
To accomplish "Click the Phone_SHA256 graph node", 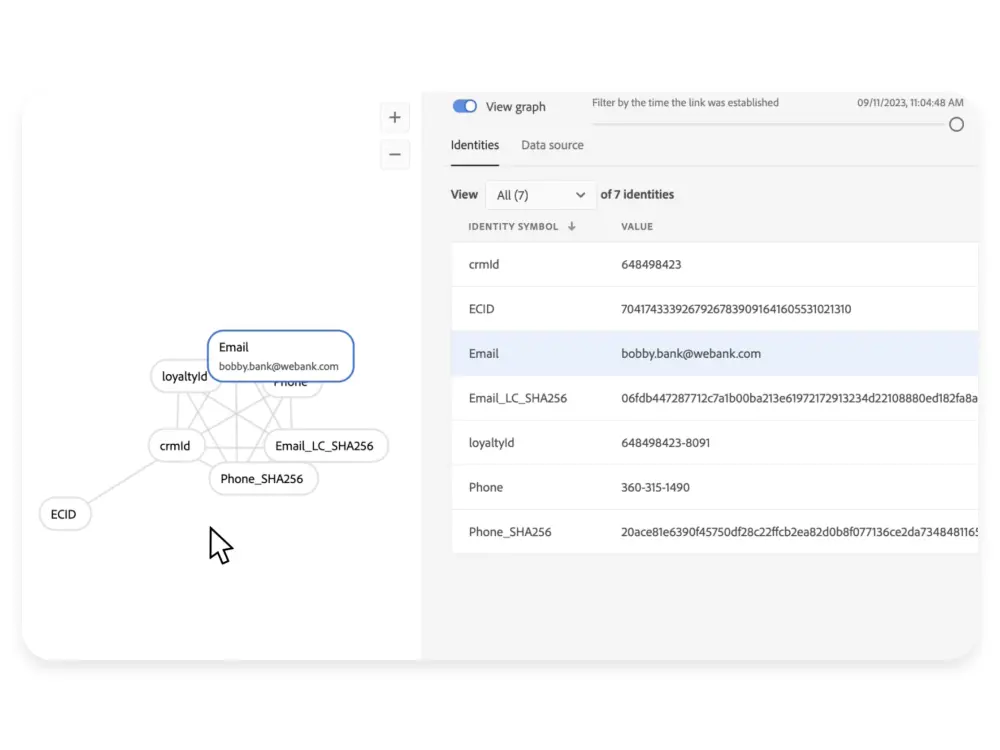I will point(262,479).
